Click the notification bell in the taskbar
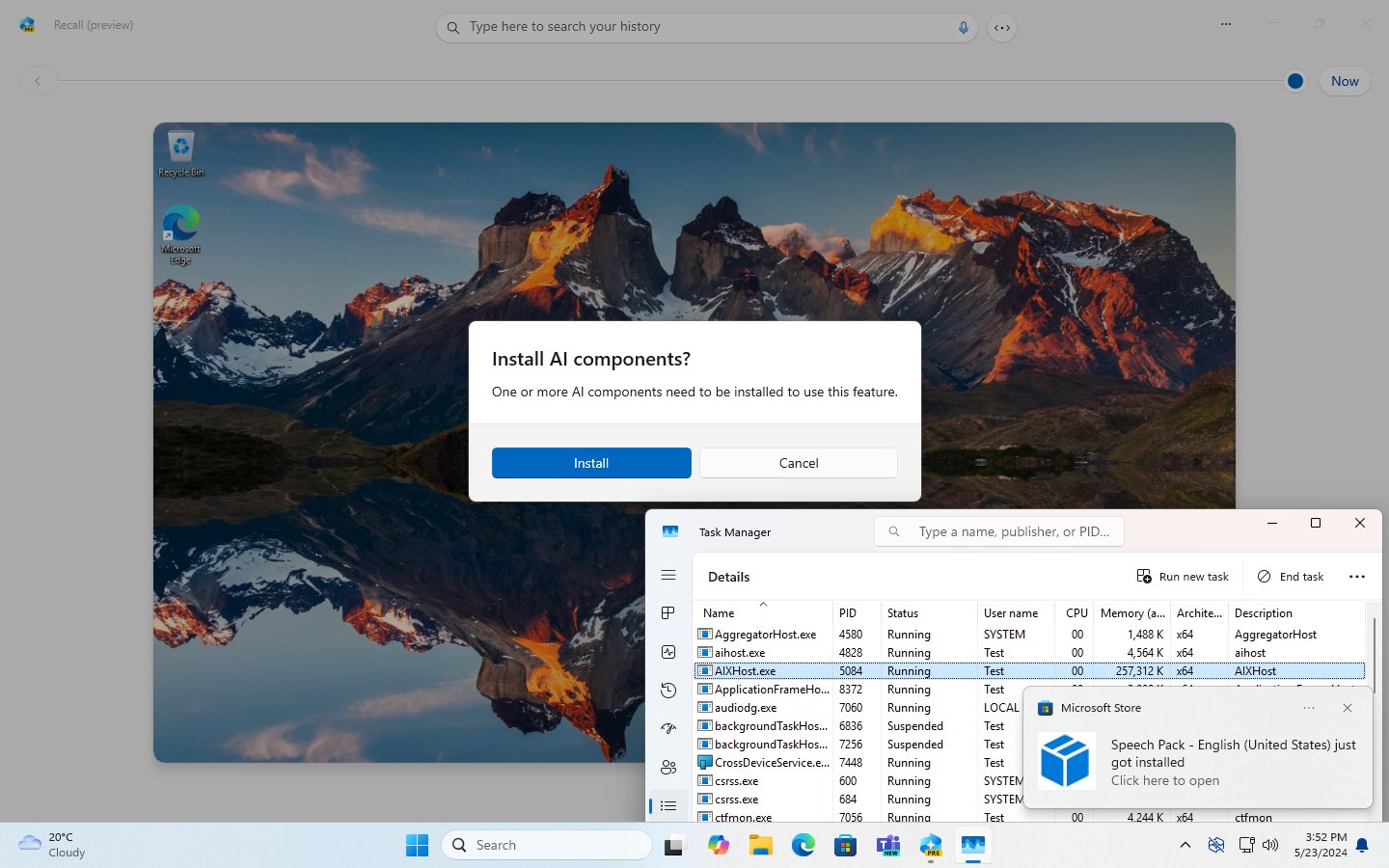The image size is (1389, 868). (x=1362, y=845)
